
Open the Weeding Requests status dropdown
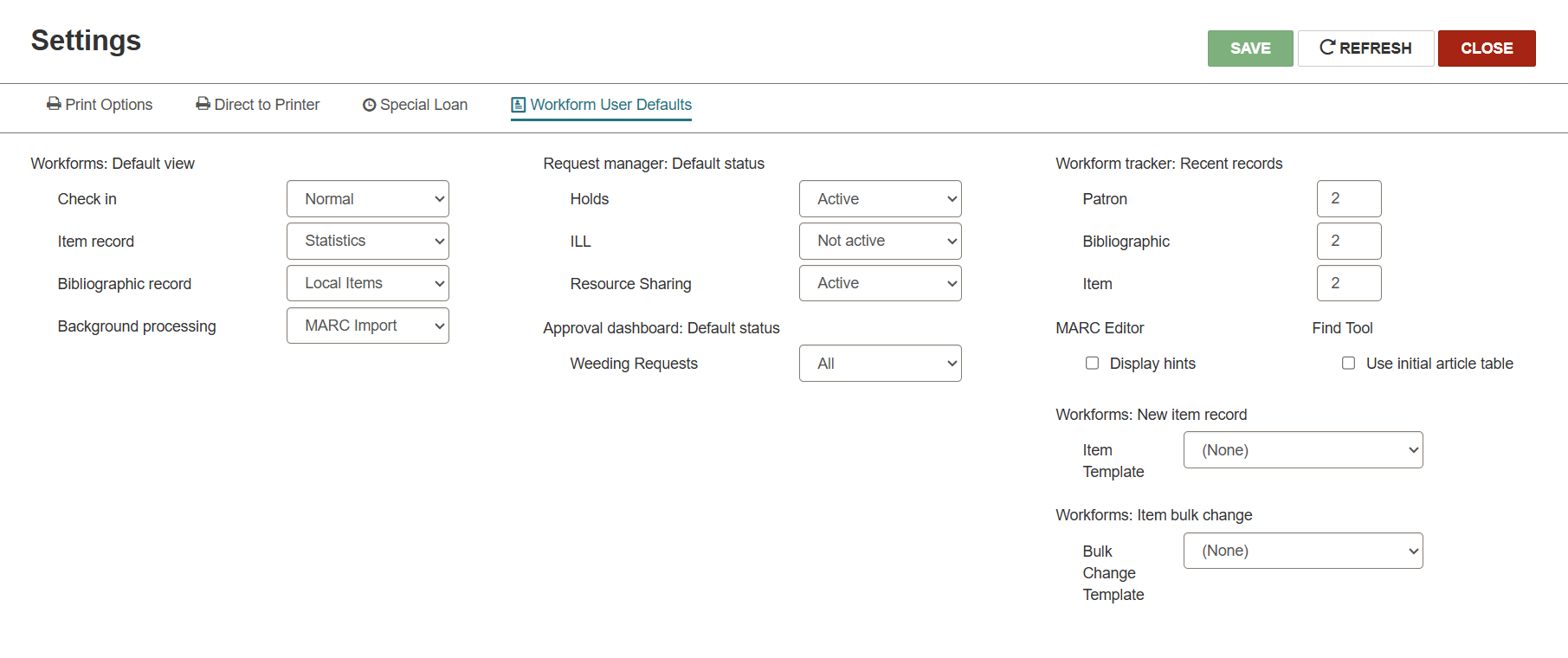click(881, 364)
